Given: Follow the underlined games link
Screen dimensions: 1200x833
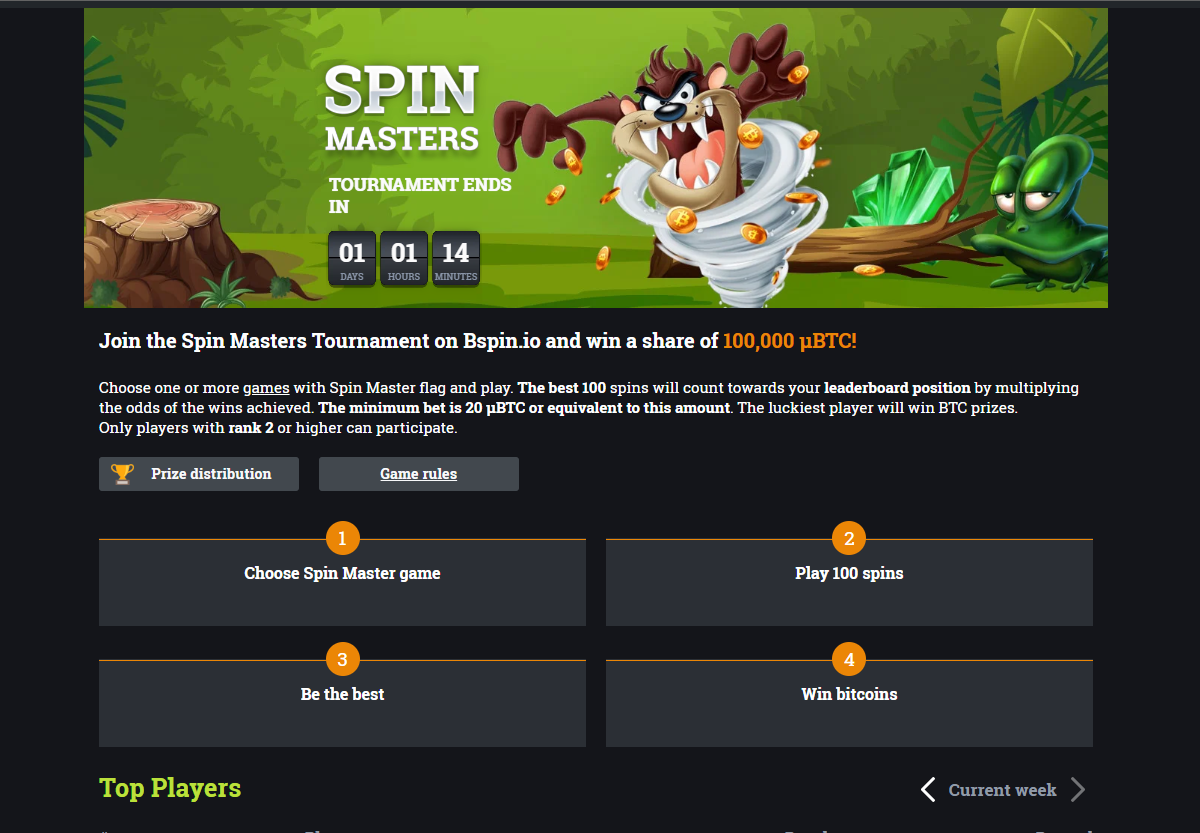Looking at the screenshot, I should pyautogui.click(x=266, y=388).
